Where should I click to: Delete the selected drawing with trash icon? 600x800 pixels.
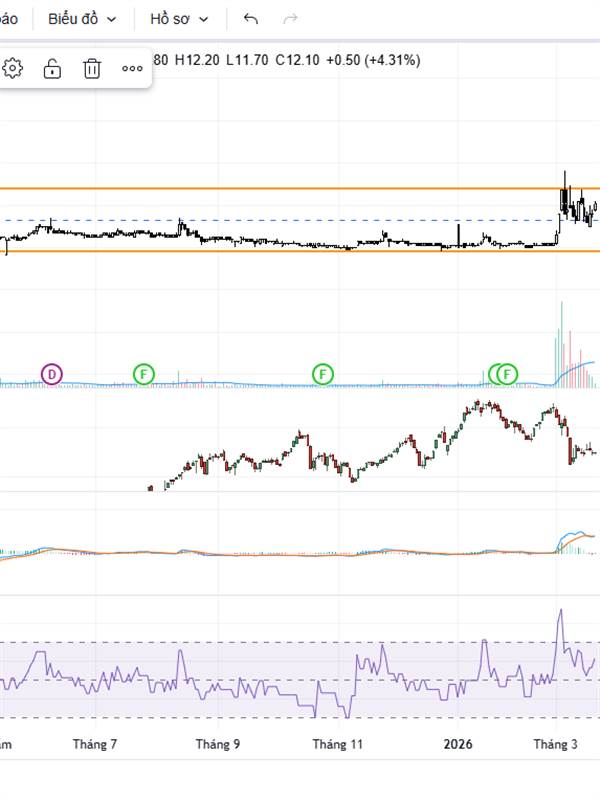[x=92, y=68]
